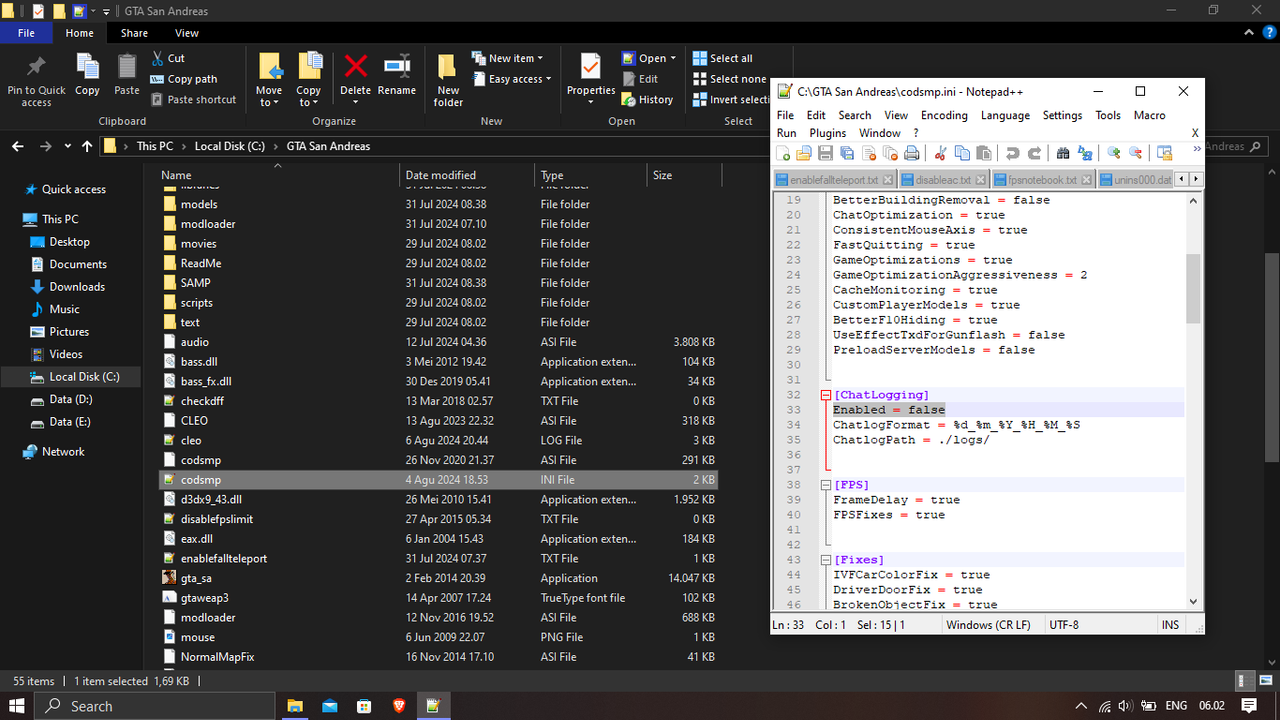Open Easy access dropdown
The image size is (1280, 720).
511,79
